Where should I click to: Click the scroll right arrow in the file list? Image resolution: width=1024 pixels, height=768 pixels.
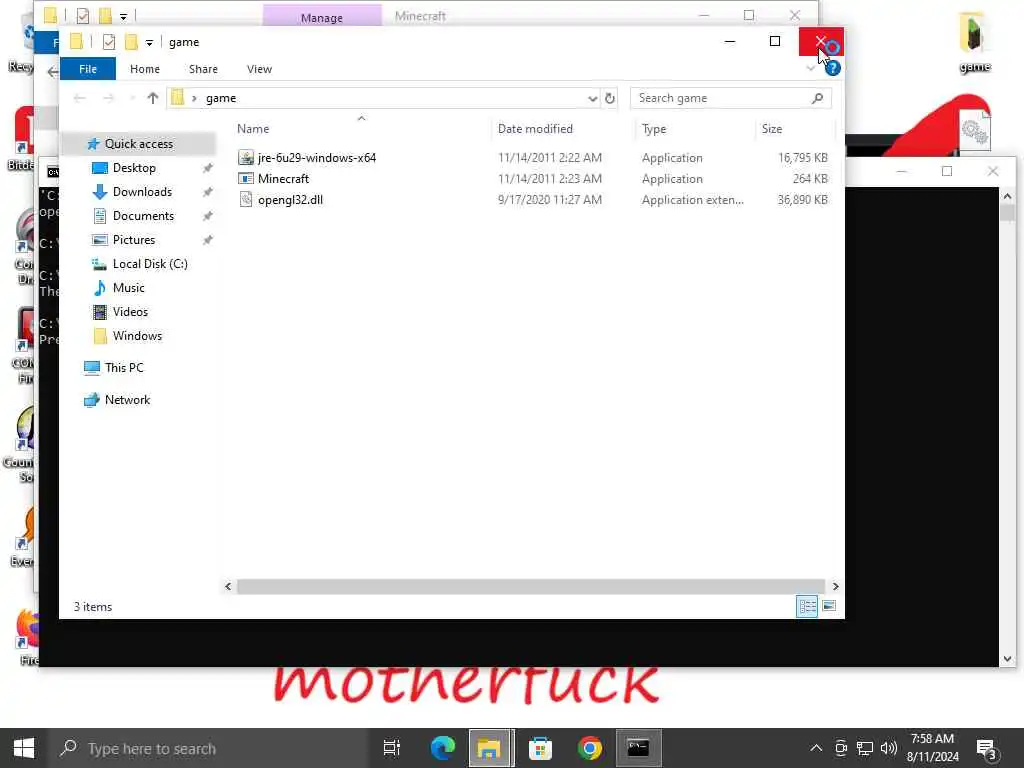[835, 586]
